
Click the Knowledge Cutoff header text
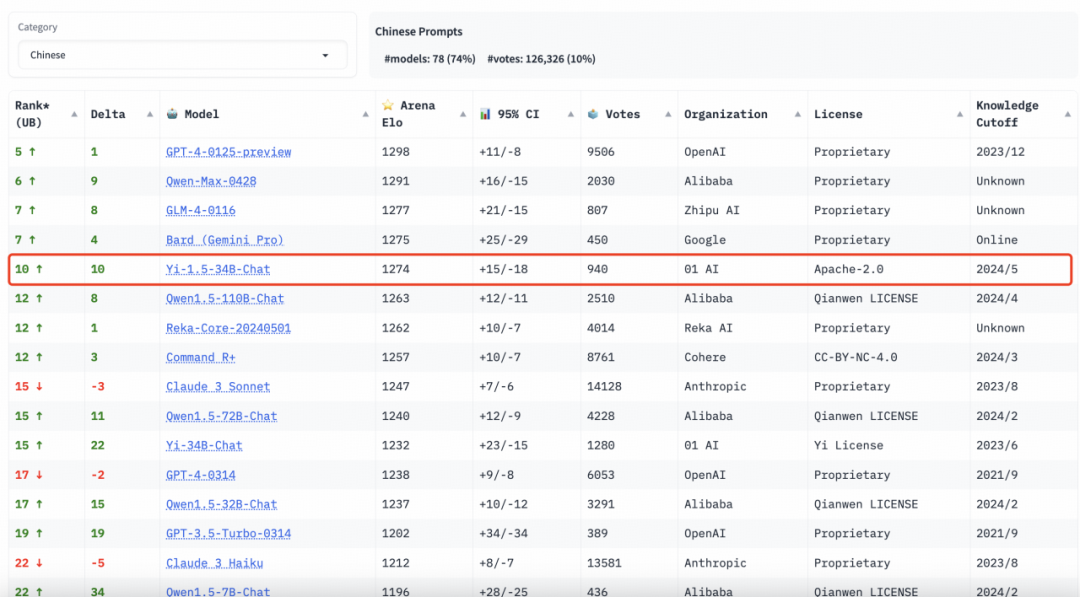tap(1007, 114)
